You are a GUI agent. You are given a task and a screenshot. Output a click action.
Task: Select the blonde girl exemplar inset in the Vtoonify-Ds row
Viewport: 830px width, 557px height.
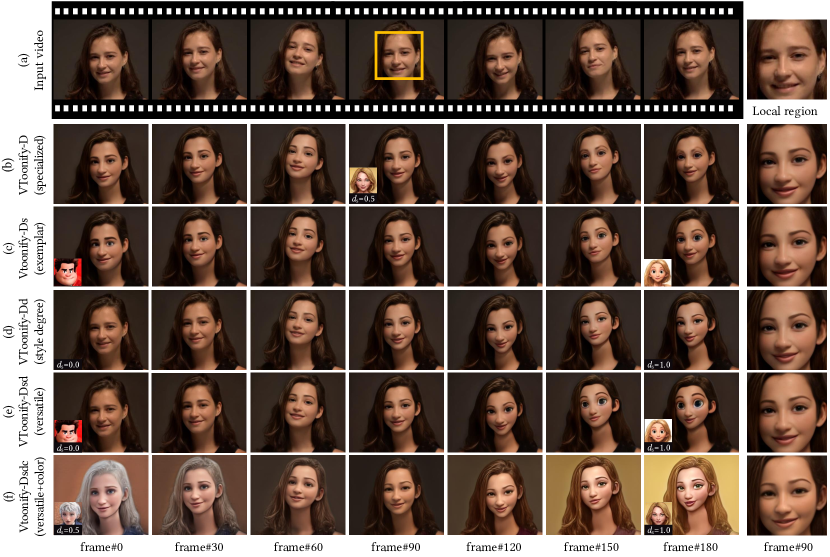point(657,273)
